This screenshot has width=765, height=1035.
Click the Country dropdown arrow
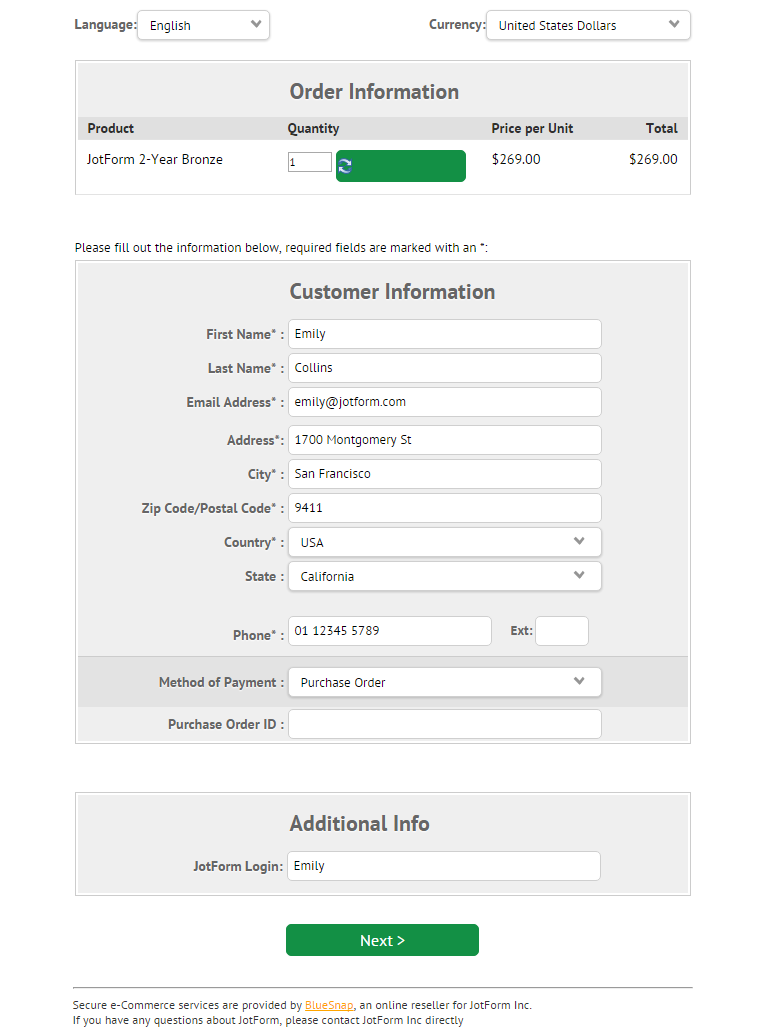579,541
